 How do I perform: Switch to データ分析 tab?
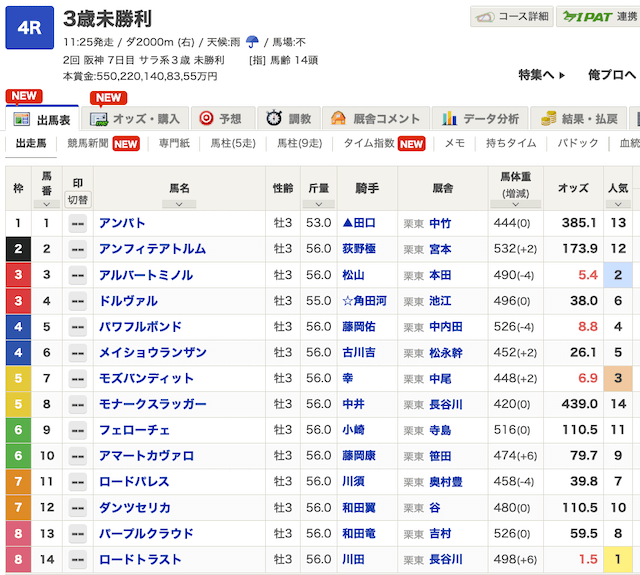480,119
